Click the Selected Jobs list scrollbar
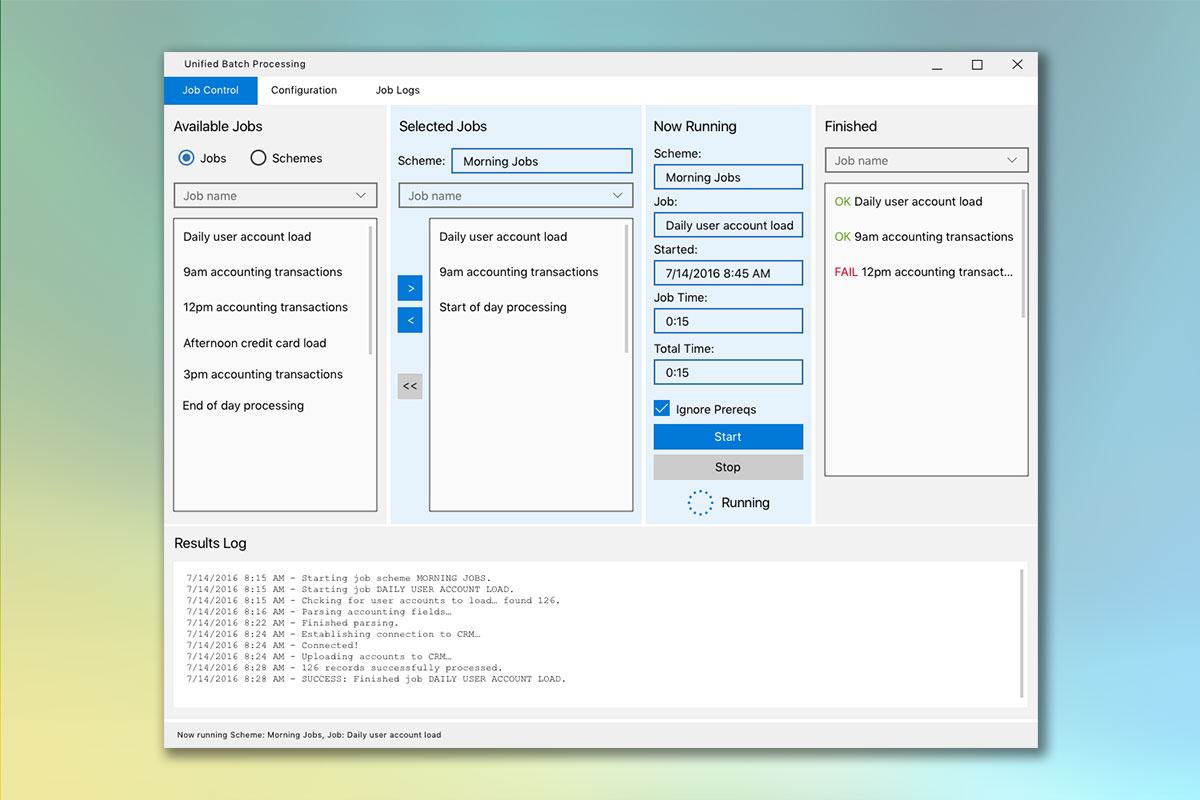 tap(627, 288)
